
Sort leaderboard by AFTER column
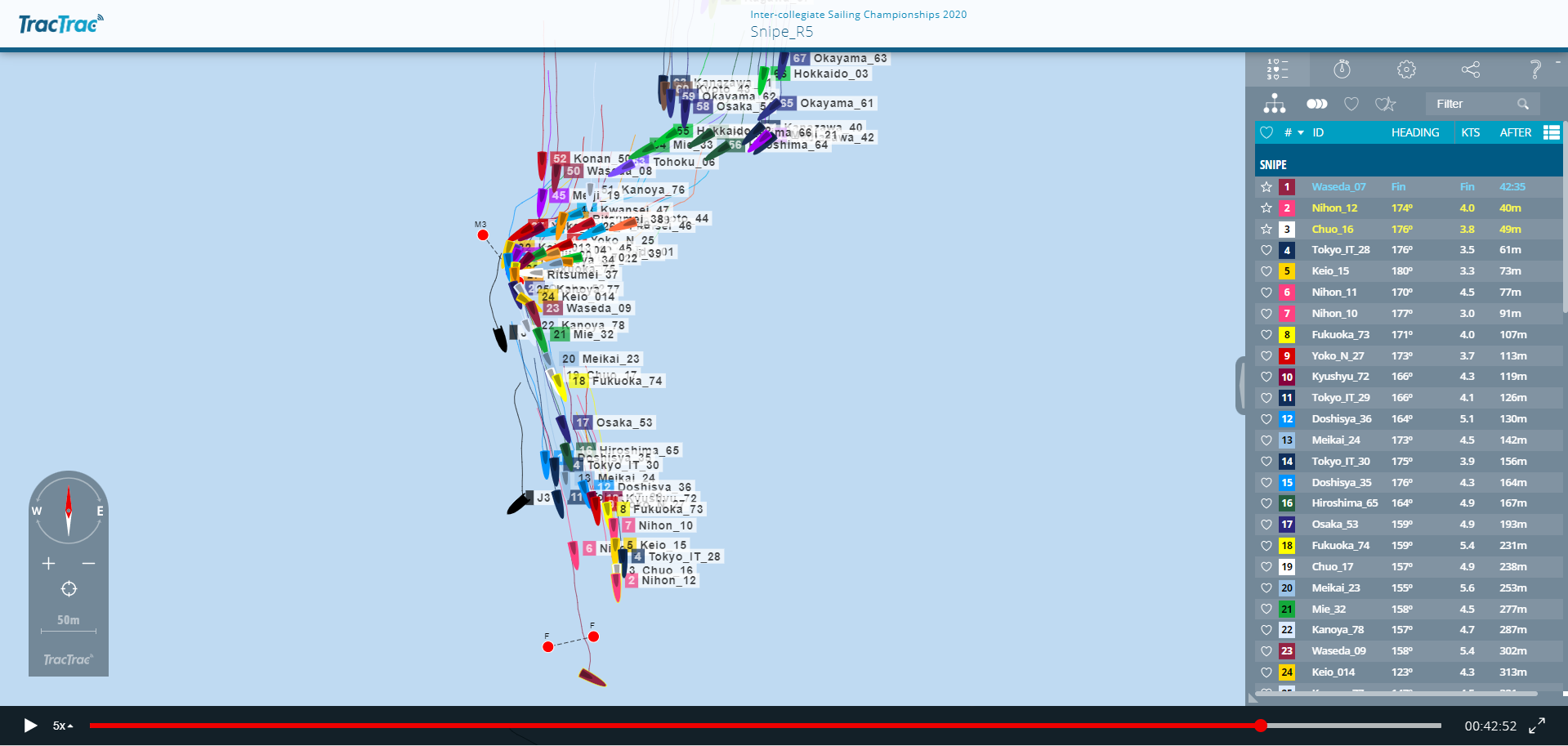(1516, 132)
